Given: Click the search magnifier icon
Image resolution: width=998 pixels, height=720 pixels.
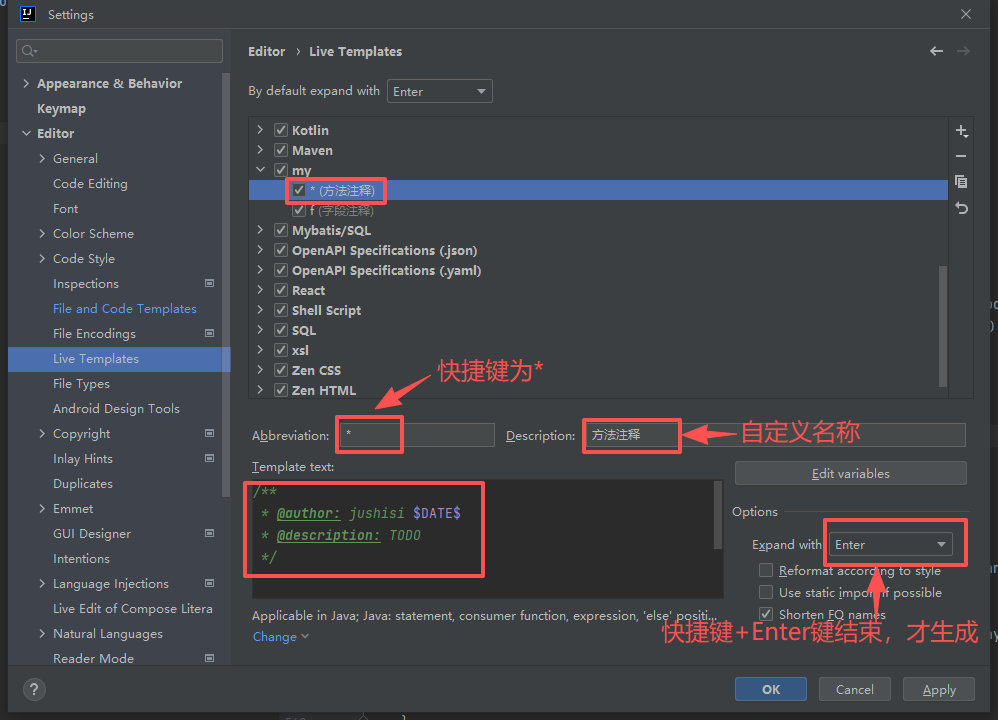Looking at the screenshot, I should [x=29, y=51].
